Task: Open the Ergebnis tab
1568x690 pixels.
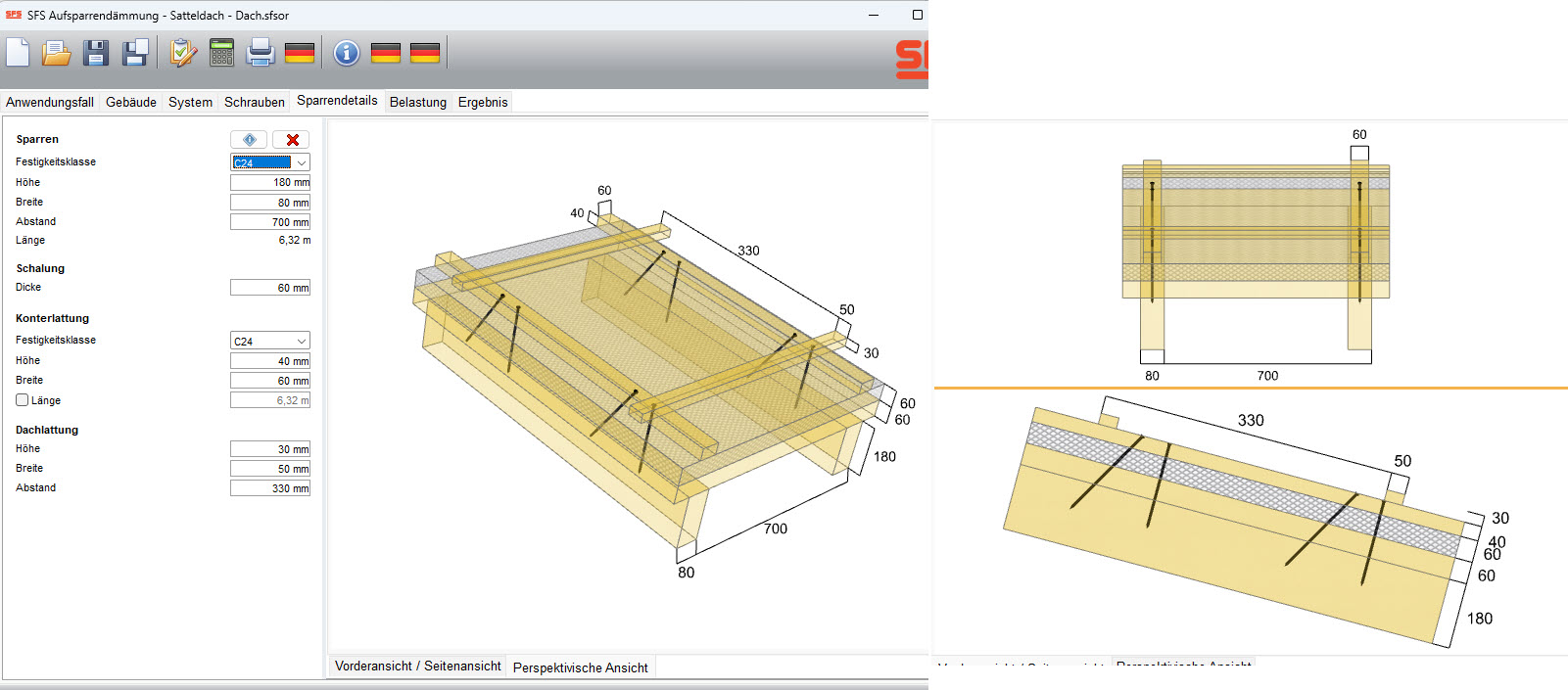Action: (x=483, y=102)
